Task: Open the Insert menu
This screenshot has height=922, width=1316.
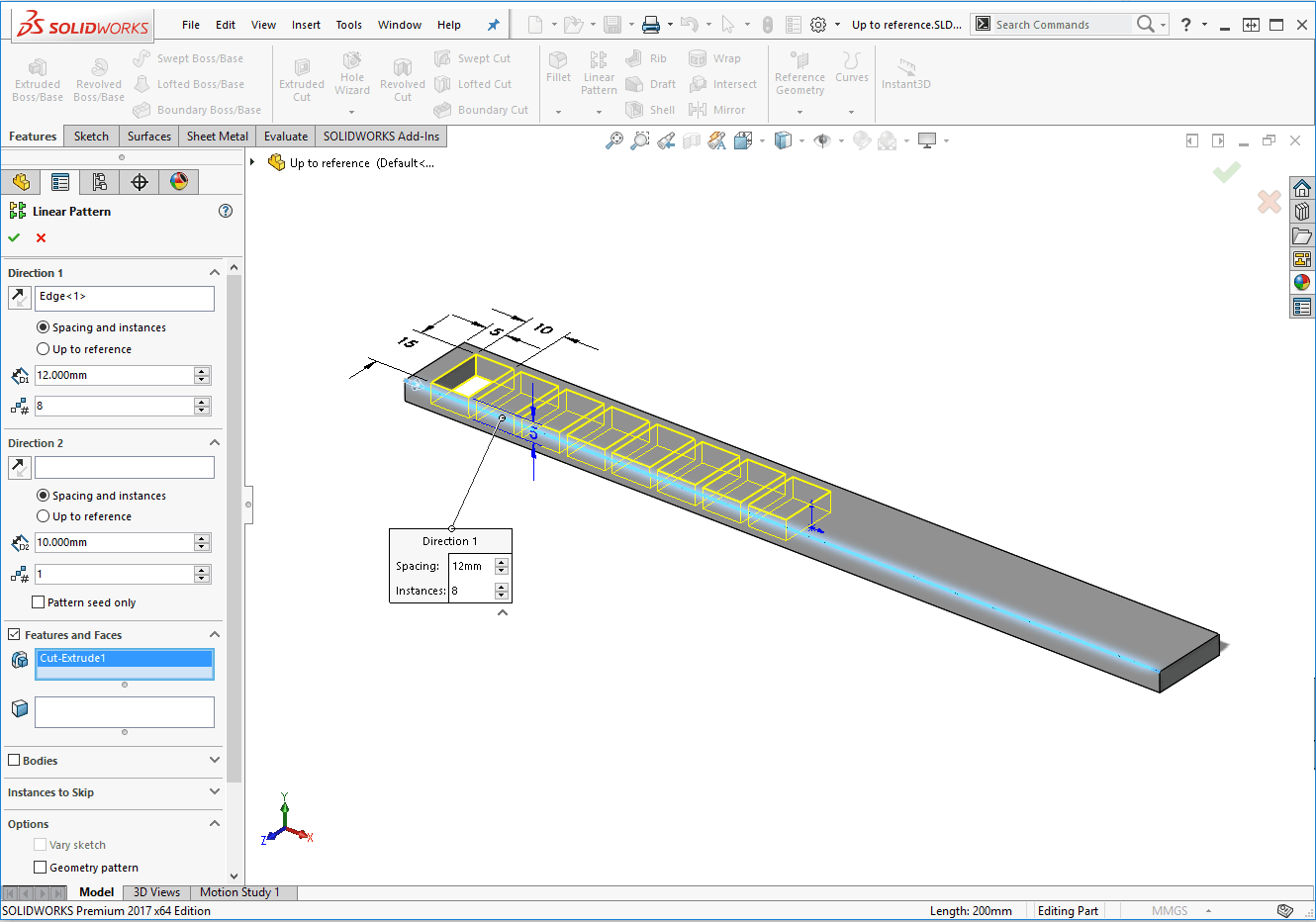Action: coord(306,25)
